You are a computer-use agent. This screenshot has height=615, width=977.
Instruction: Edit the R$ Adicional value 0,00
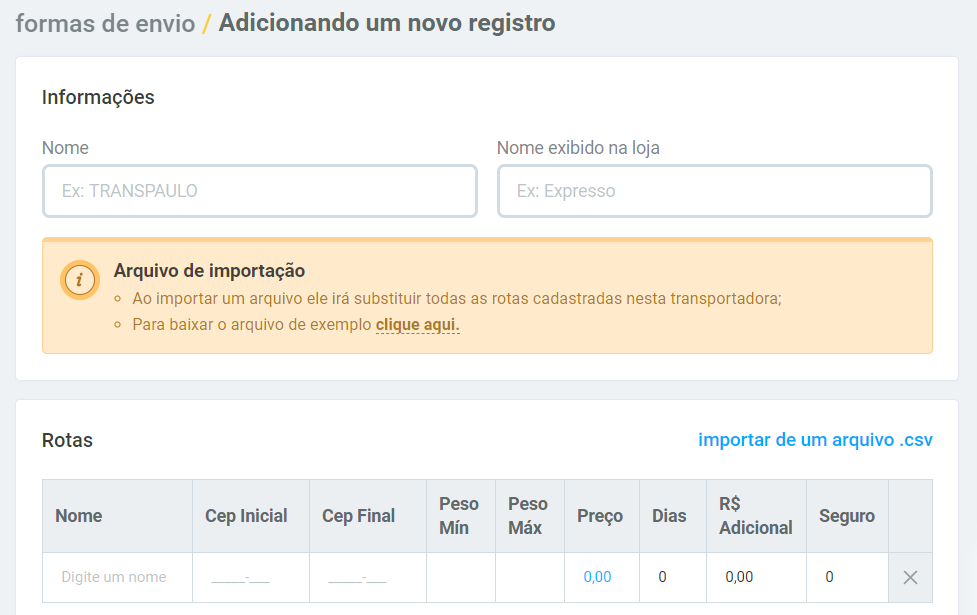point(756,577)
